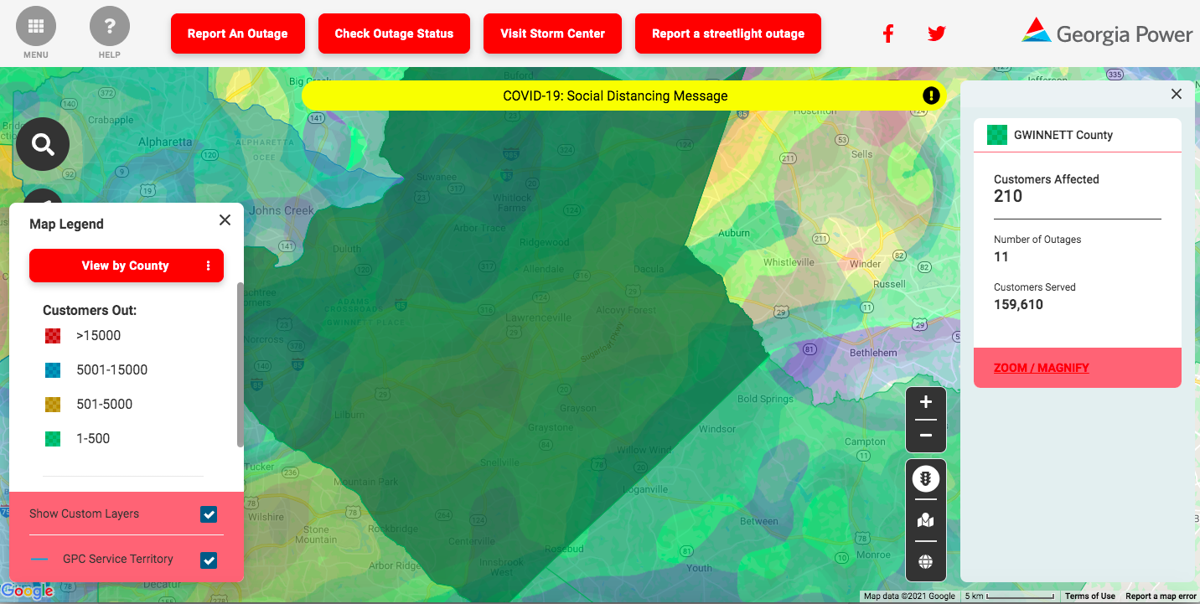Zoom in the map with plus

point(926,402)
